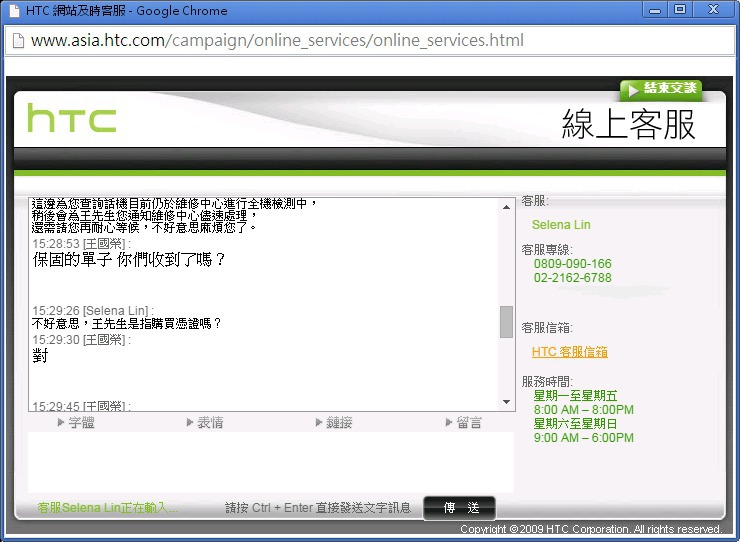Open the 留言 leave message option
This screenshot has width=740, height=542.
[x=464, y=422]
